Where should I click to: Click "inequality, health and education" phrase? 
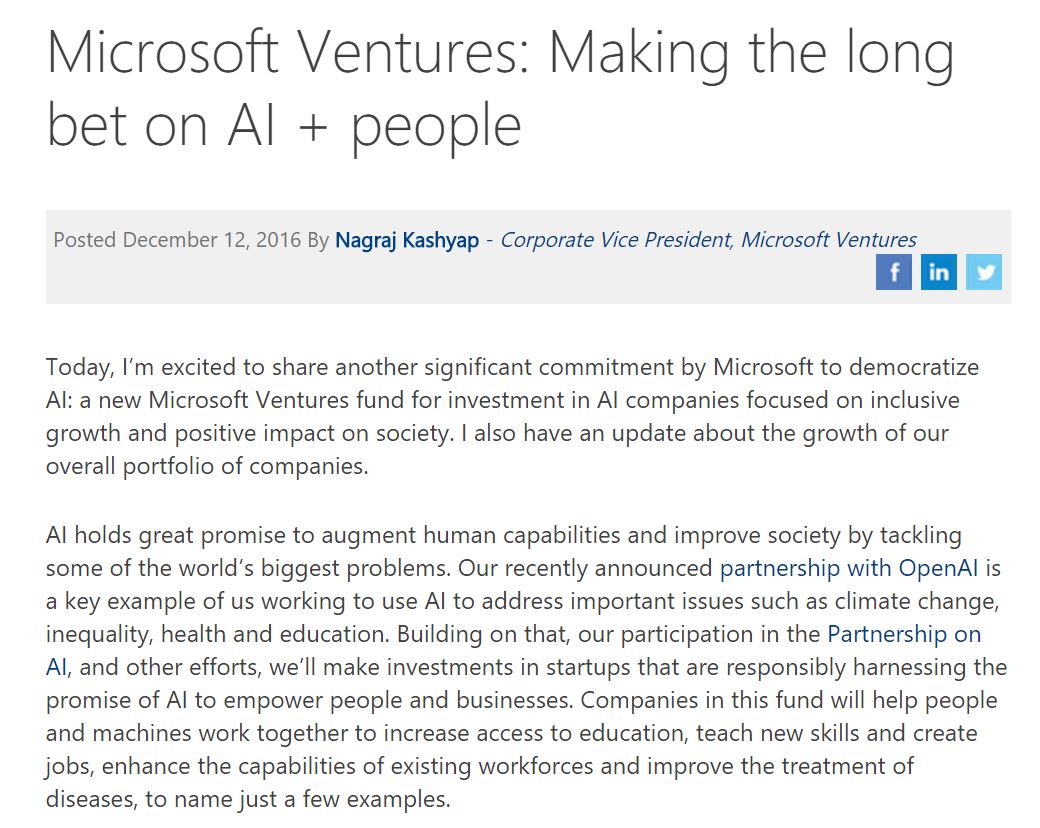216,634
